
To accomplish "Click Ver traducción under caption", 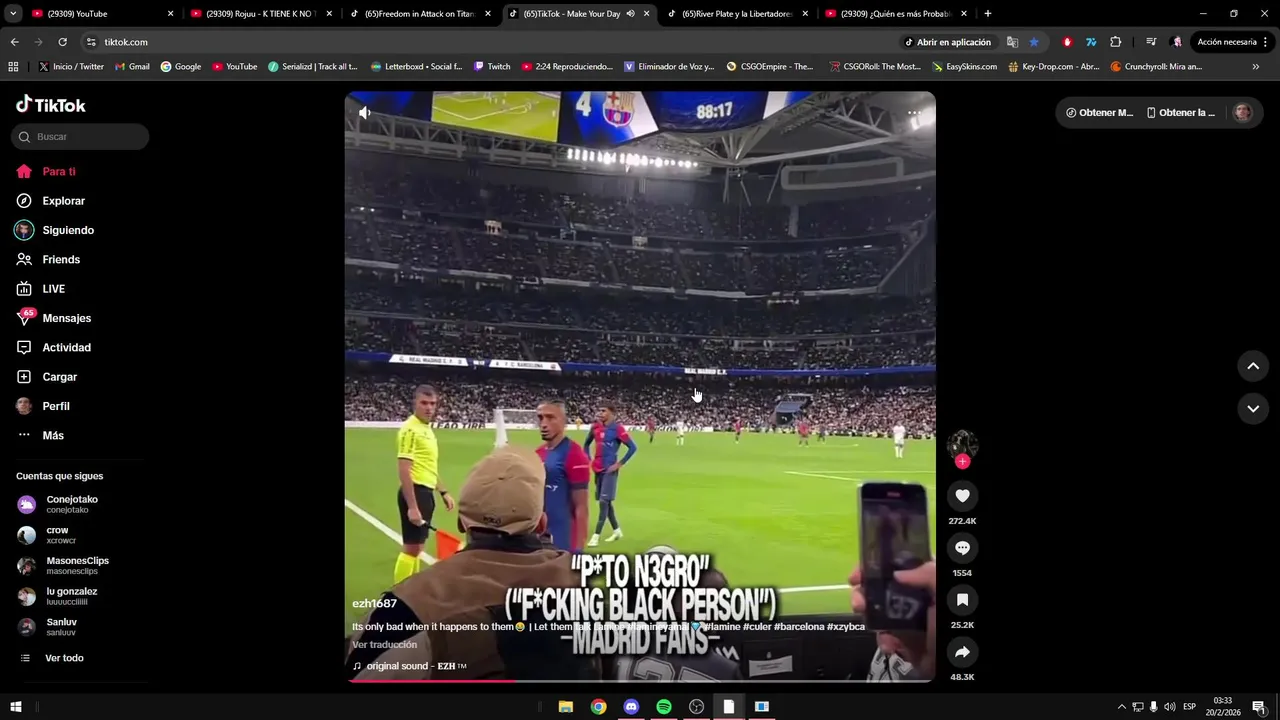I will pos(384,645).
